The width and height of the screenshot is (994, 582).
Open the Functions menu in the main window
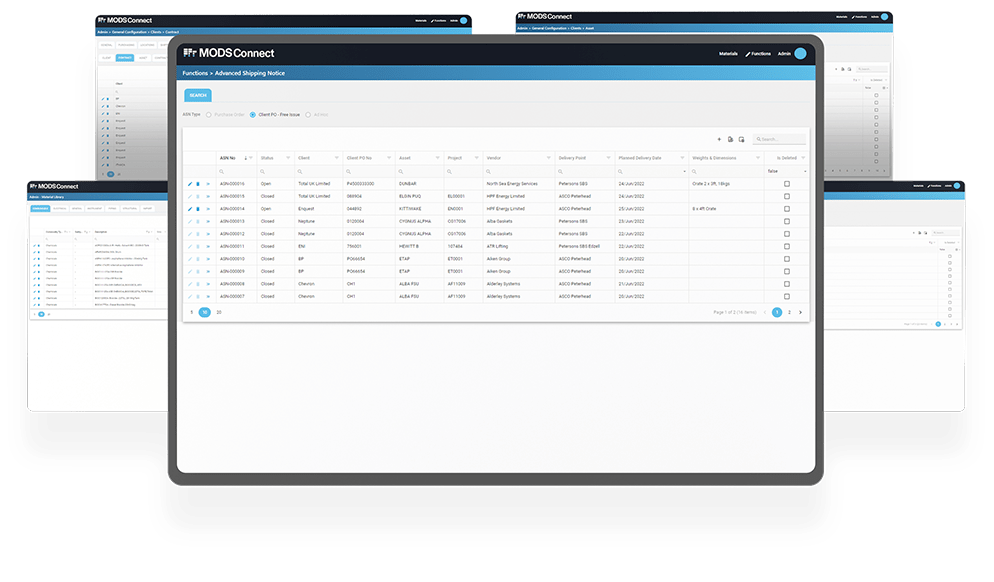[758, 54]
